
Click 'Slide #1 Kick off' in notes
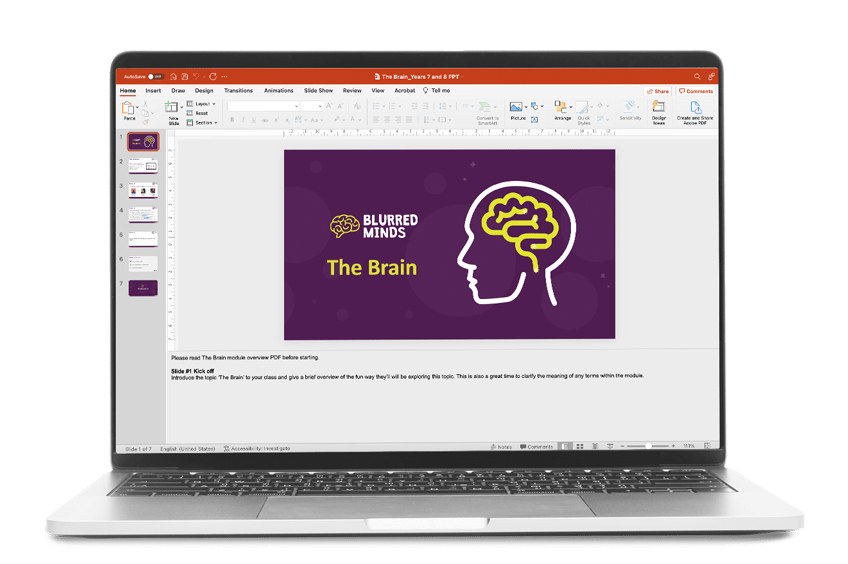pos(193,371)
